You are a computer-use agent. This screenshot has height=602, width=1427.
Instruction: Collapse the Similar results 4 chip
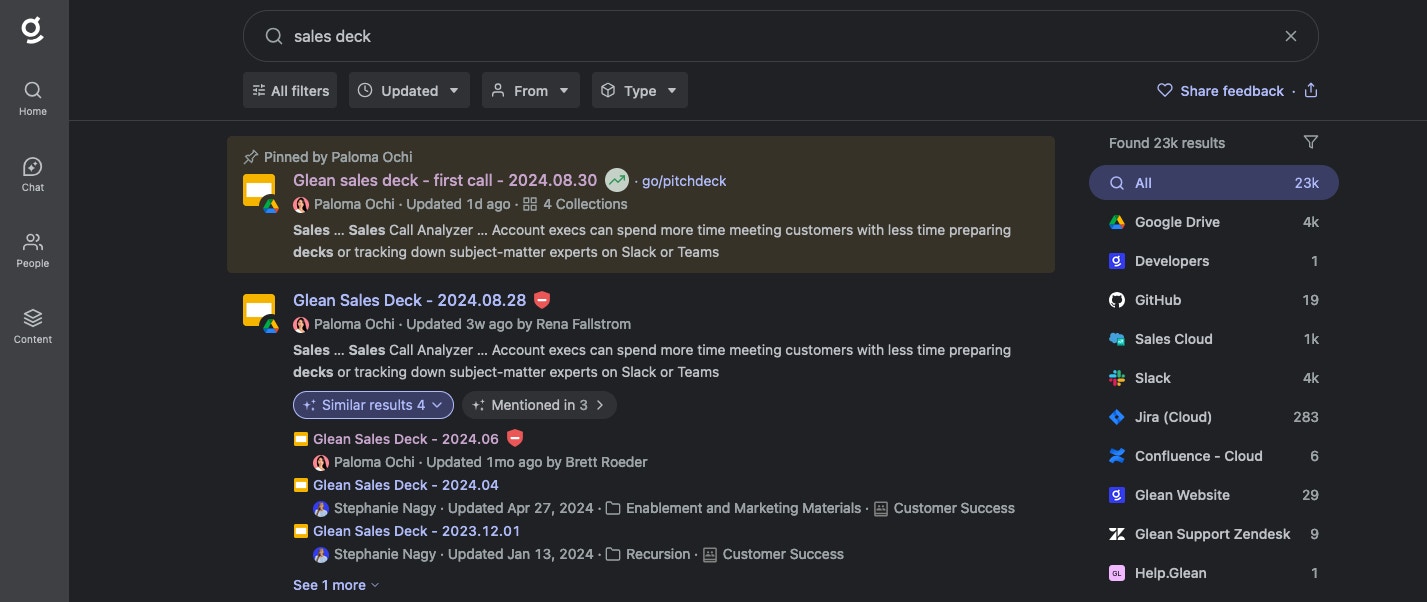click(373, 405)
